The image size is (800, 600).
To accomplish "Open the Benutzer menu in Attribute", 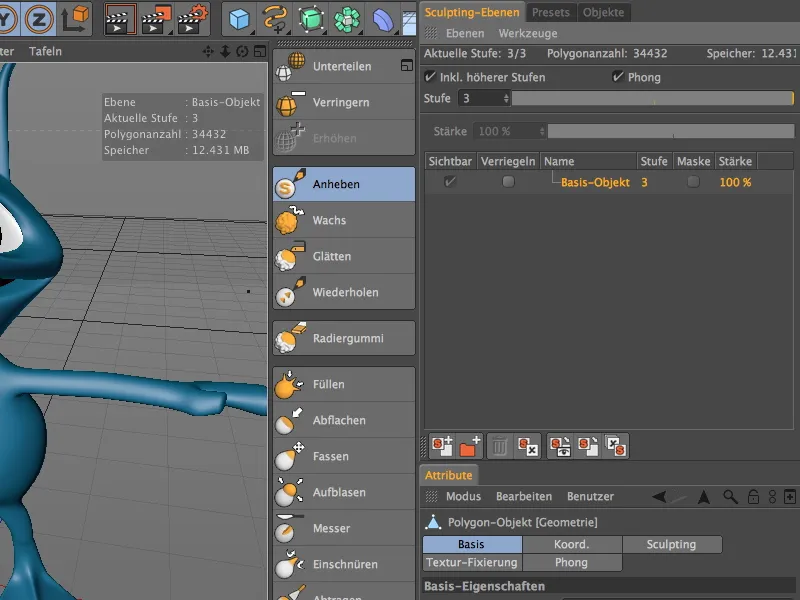I will point(590,496).
